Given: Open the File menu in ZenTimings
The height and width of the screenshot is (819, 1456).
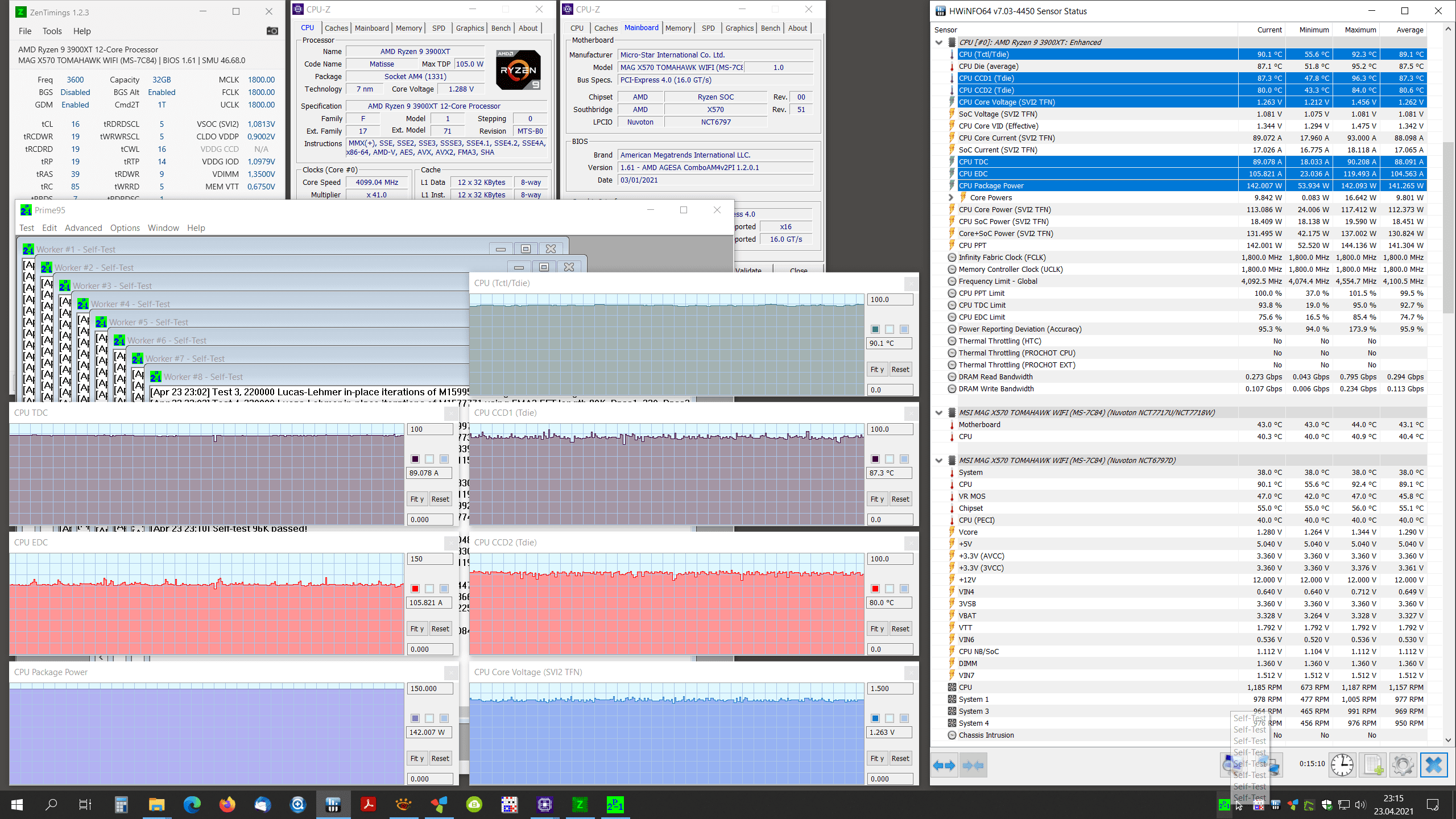Looking at the screenshot, I should coord(25,31).
